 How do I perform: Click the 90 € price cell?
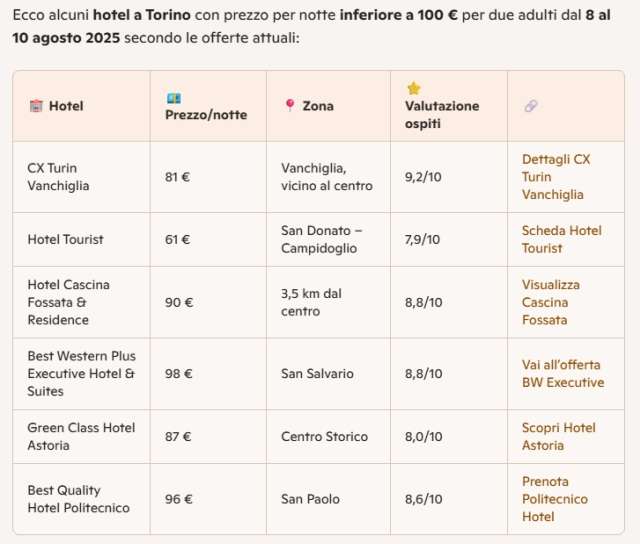179,302
